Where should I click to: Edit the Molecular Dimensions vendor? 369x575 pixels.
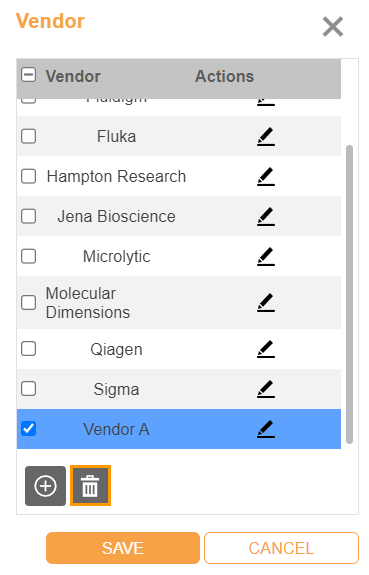coord(266,303)
